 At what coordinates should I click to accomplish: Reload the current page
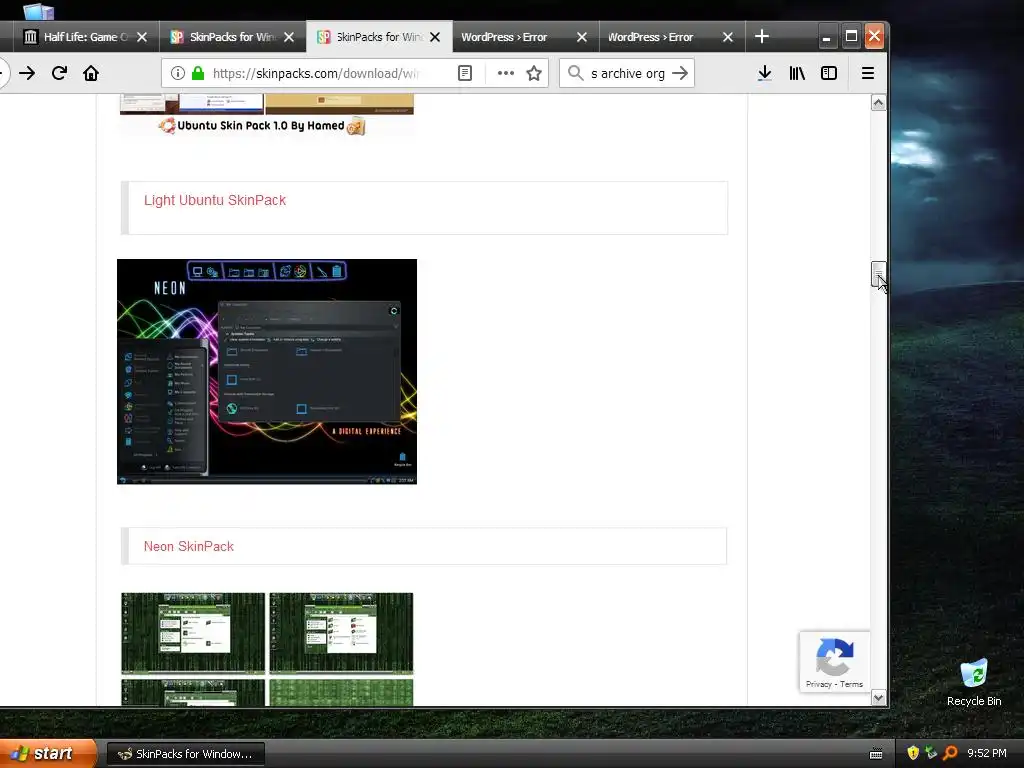[59, 73]
